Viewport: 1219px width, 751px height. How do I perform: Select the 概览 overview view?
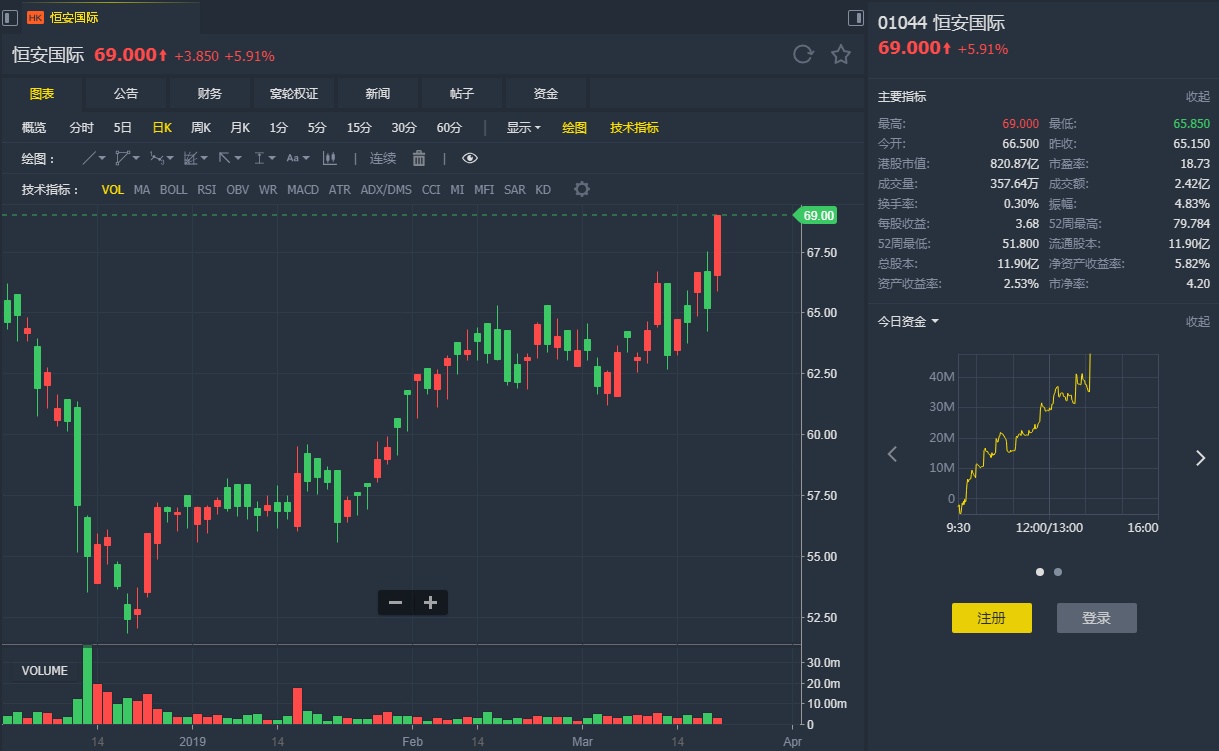click(x=34, y=127)
